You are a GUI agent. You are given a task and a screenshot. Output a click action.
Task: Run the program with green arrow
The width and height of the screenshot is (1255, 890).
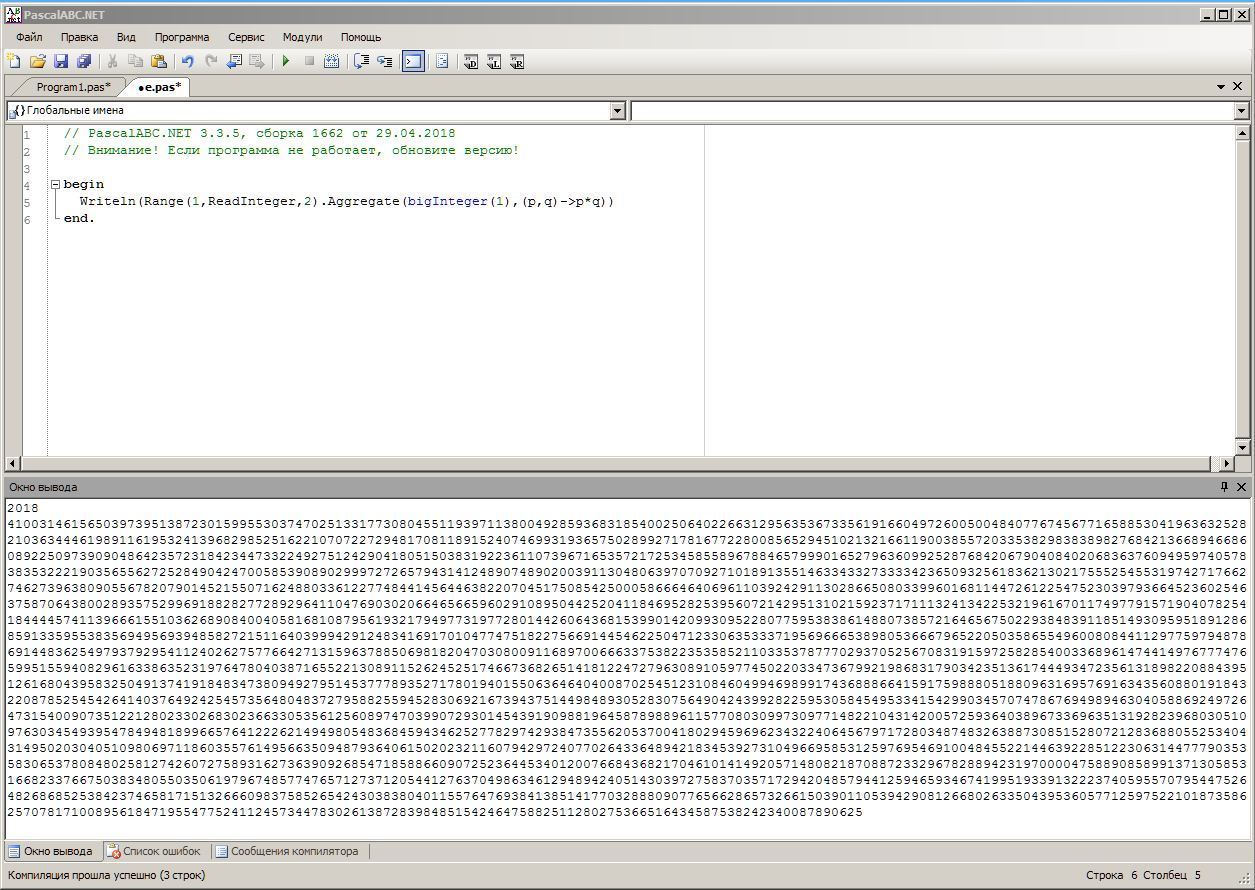click(x=286, y=62)
